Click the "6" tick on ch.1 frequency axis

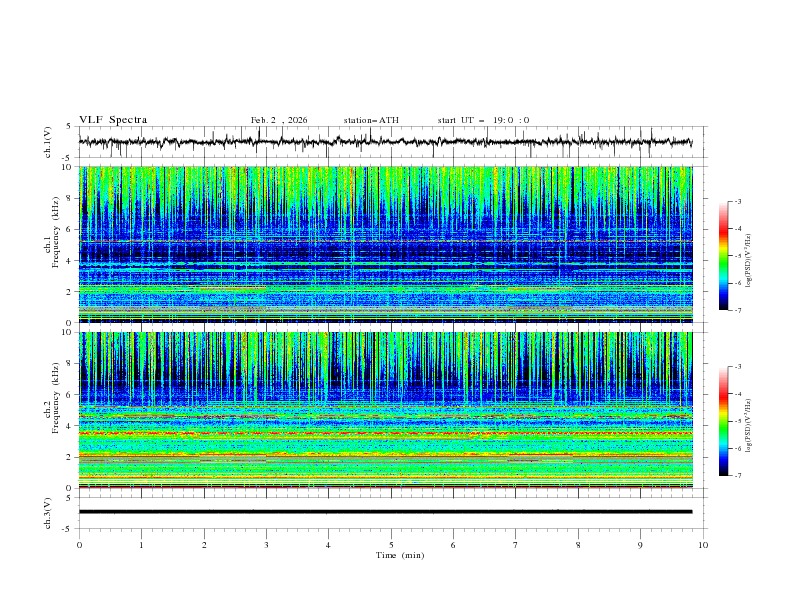tap(71, 229)
